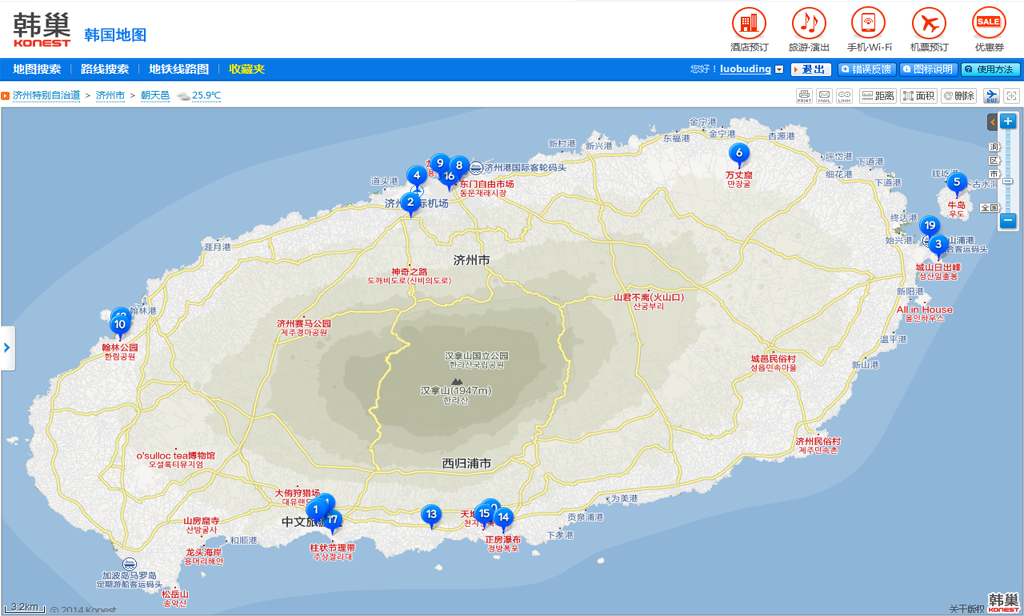Expand the left side panel arrow
Image resolution: width=1024 pixels, height=616 pixels.
click(x=7, y=348)
